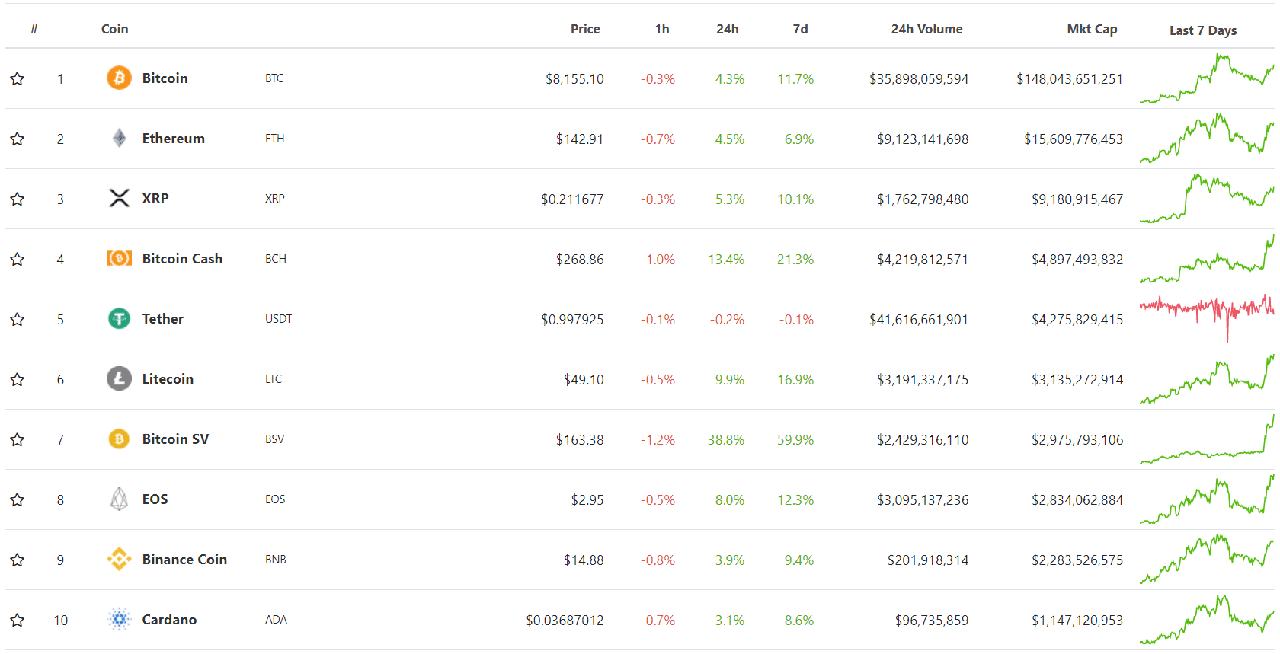Sort by the Coin column header
The image size is (1280, 654).
[115, 29]
